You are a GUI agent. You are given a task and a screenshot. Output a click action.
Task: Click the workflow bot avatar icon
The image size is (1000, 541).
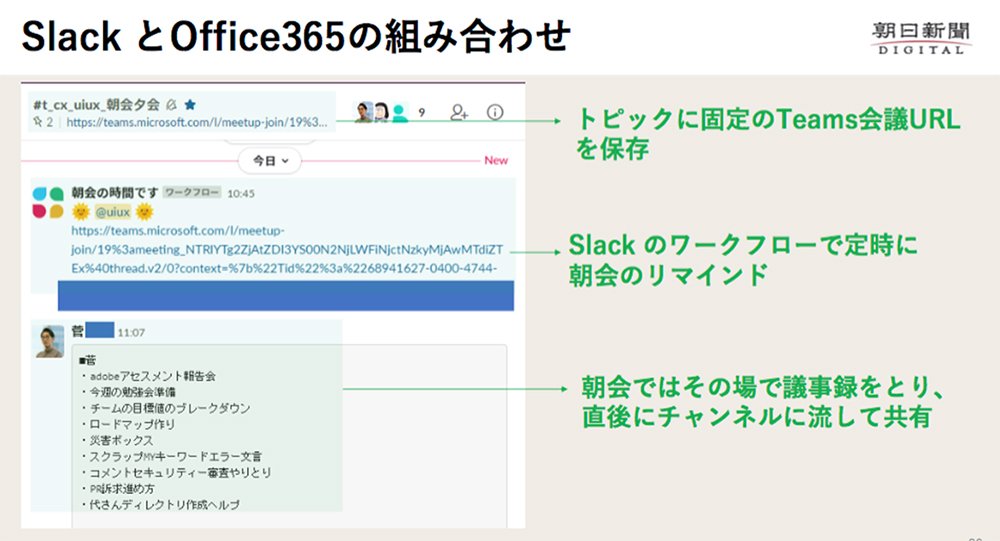pyautogui.click(x=48, y=202)
